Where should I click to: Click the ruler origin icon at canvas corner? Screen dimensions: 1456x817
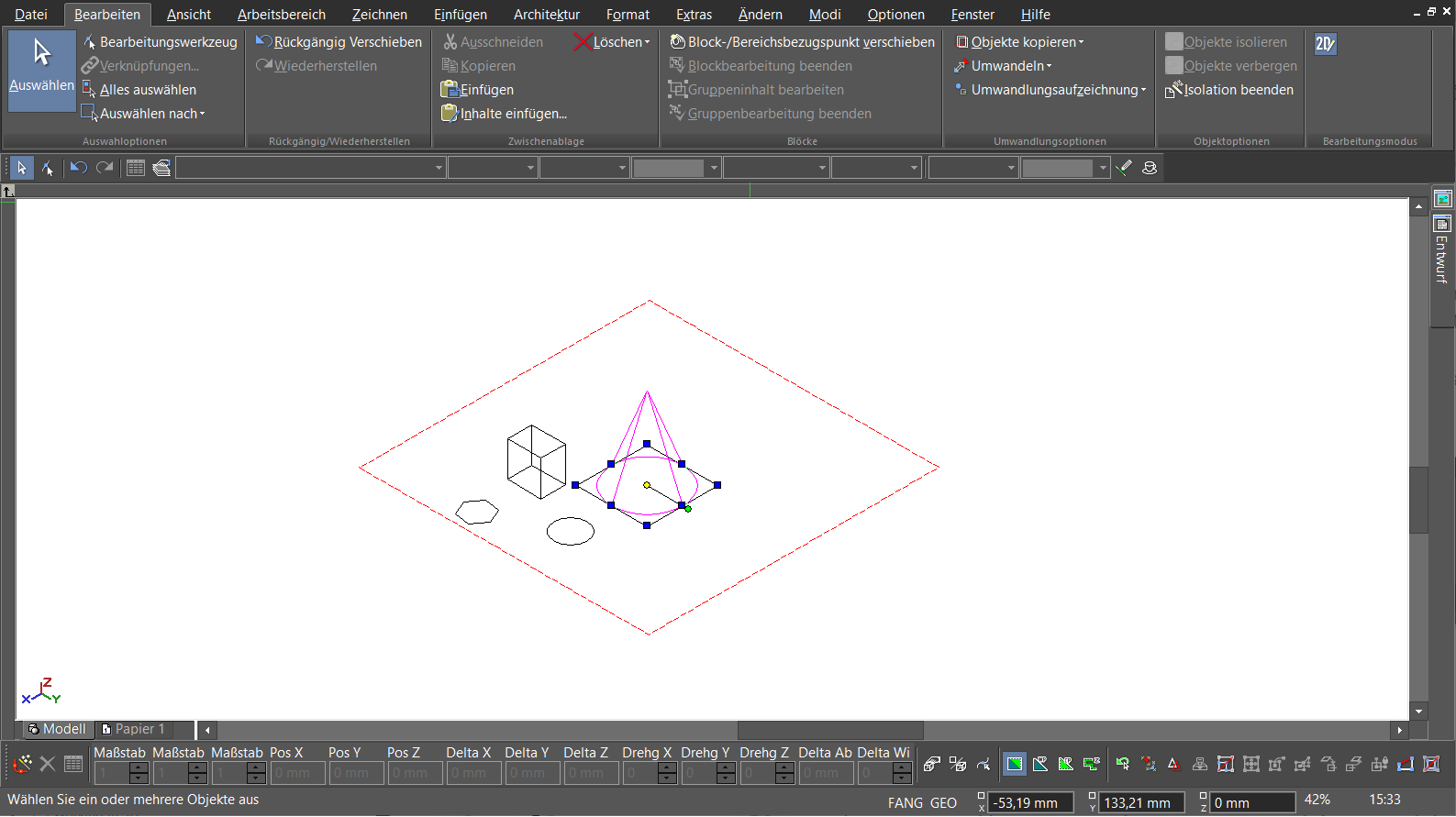pos(8,191)
